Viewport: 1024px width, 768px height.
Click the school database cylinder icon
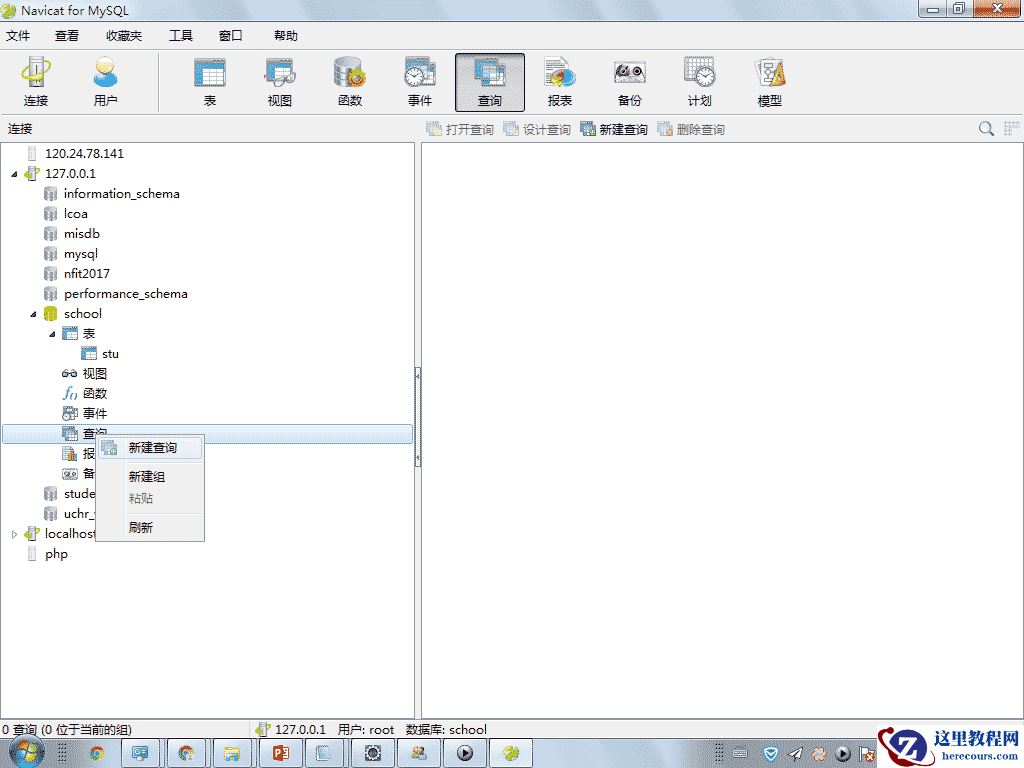tap(50, 314)
